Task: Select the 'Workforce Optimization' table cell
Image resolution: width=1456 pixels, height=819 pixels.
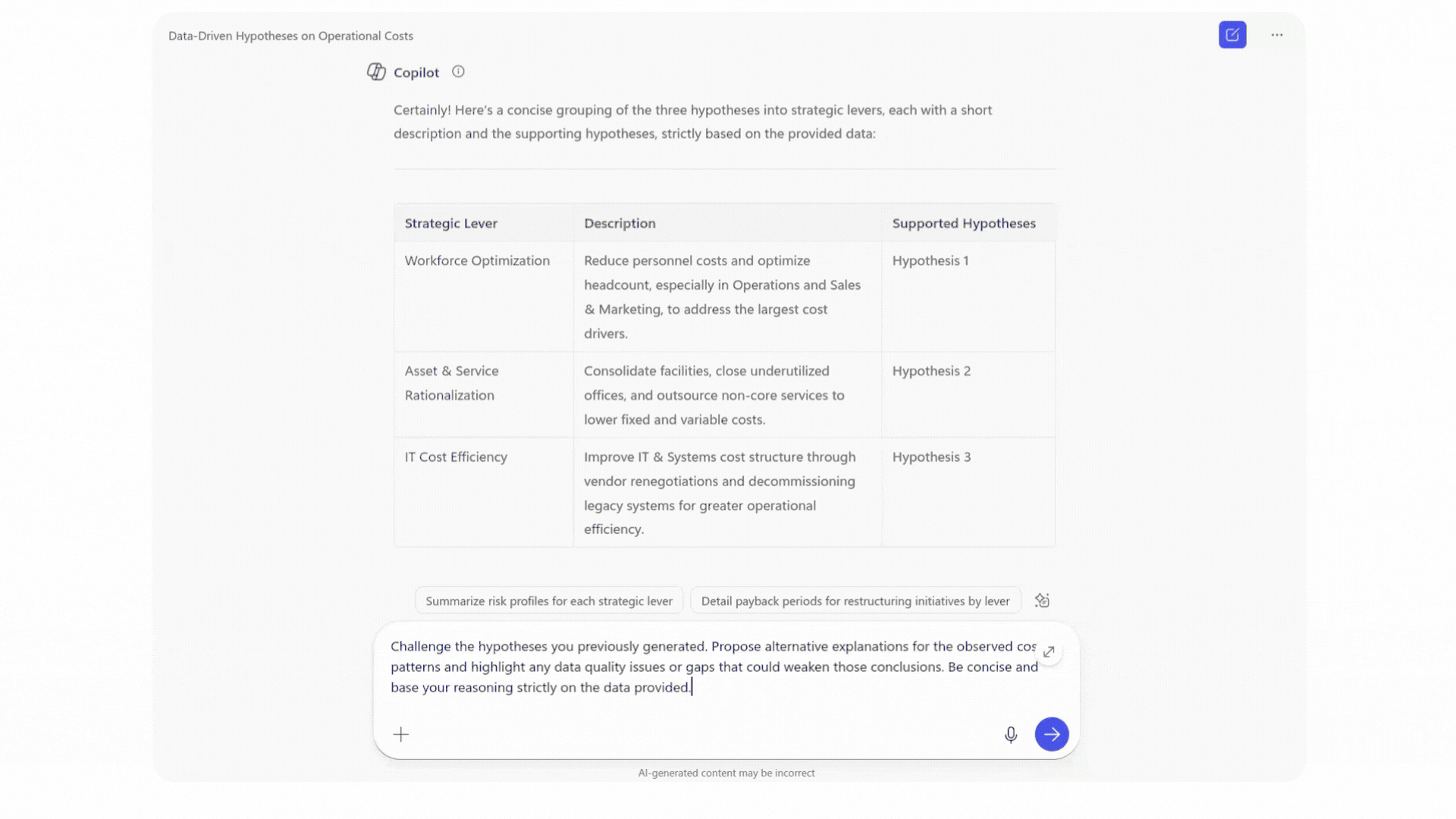Action: [x=477, y=261]
